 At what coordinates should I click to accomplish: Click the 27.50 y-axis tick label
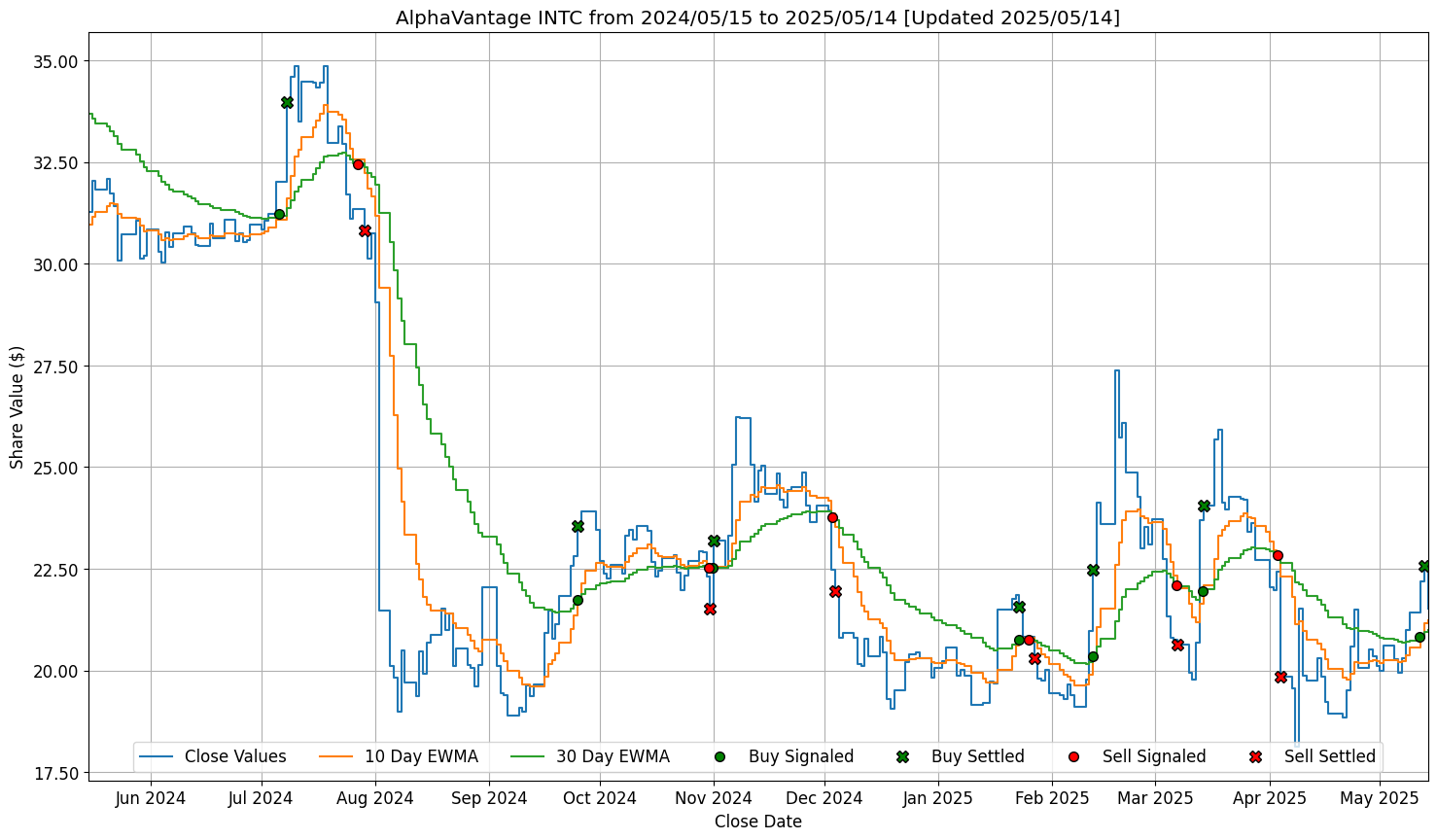click(x=58, y=366)
